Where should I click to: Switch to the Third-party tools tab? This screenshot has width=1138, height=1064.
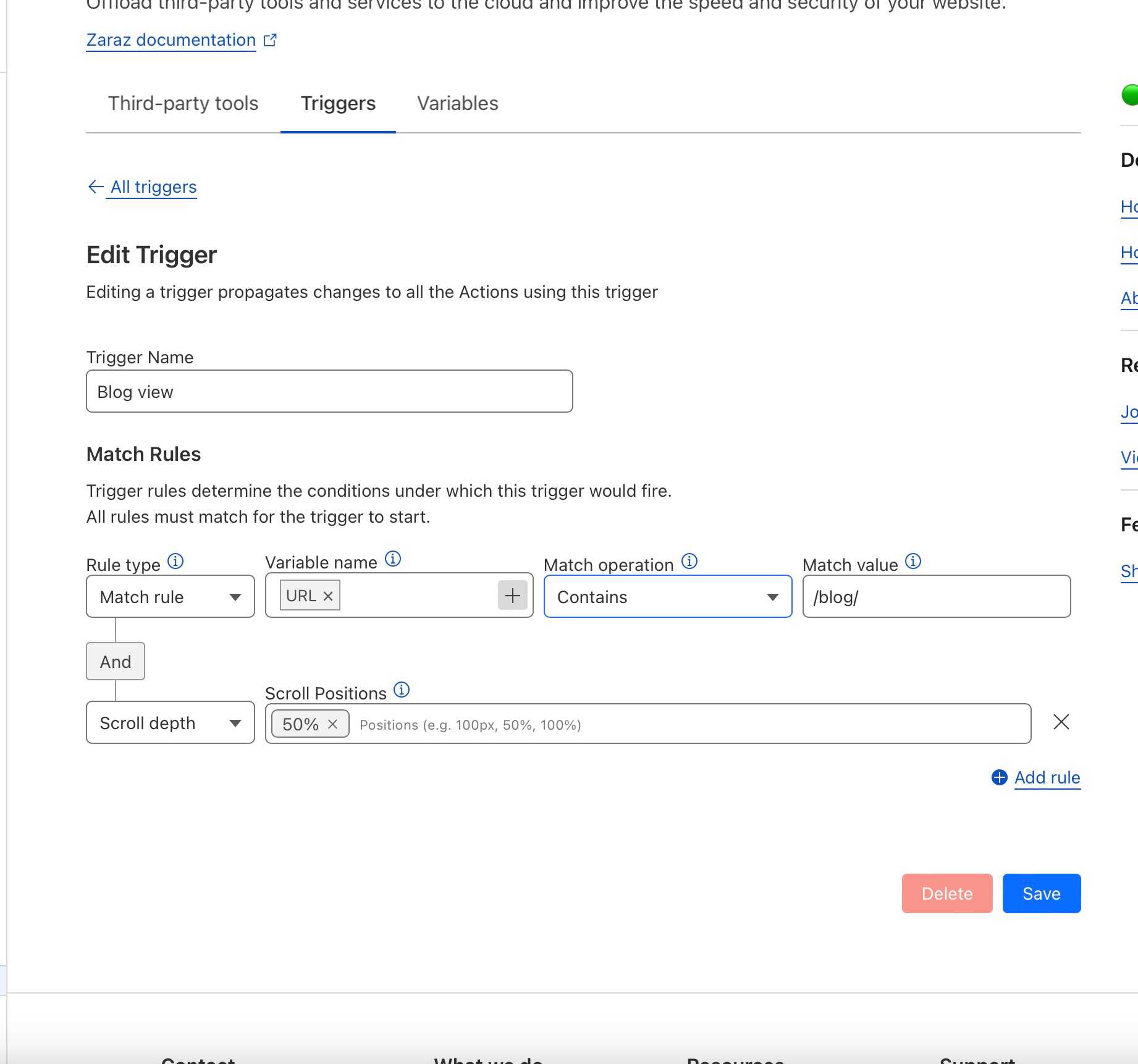pos(183,103)
